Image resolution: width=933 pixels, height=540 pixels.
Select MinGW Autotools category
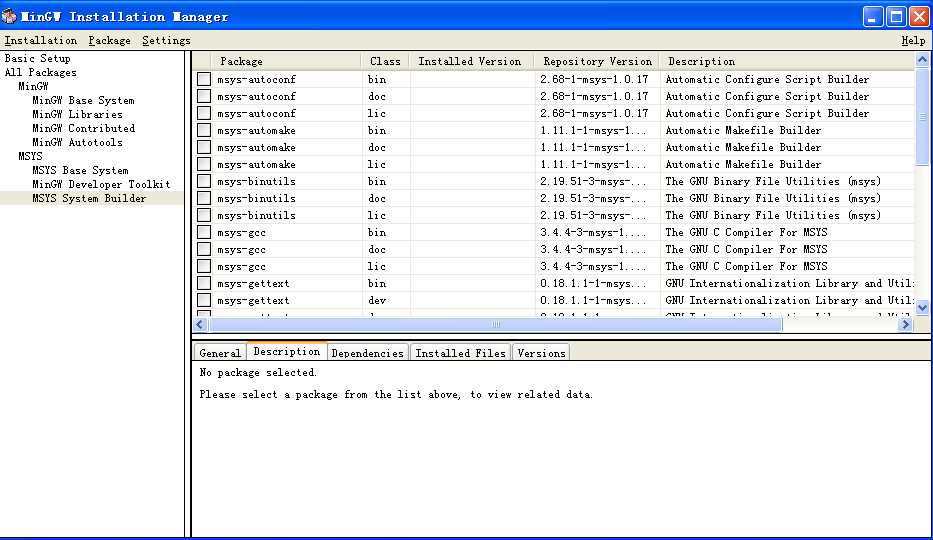click(x=77, y=142)
